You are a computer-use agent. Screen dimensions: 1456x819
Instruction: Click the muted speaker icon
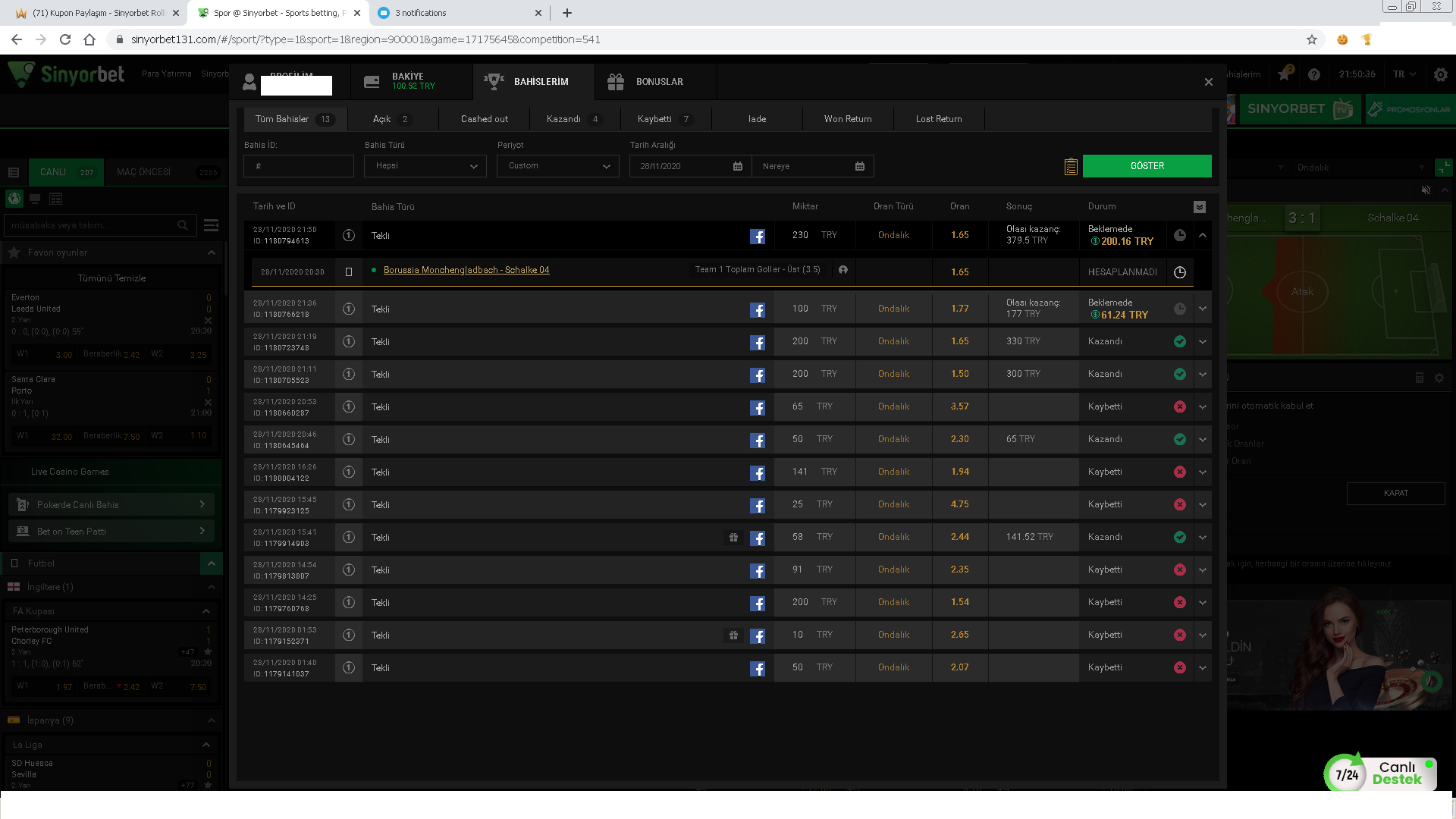(x=1426, y=190)
